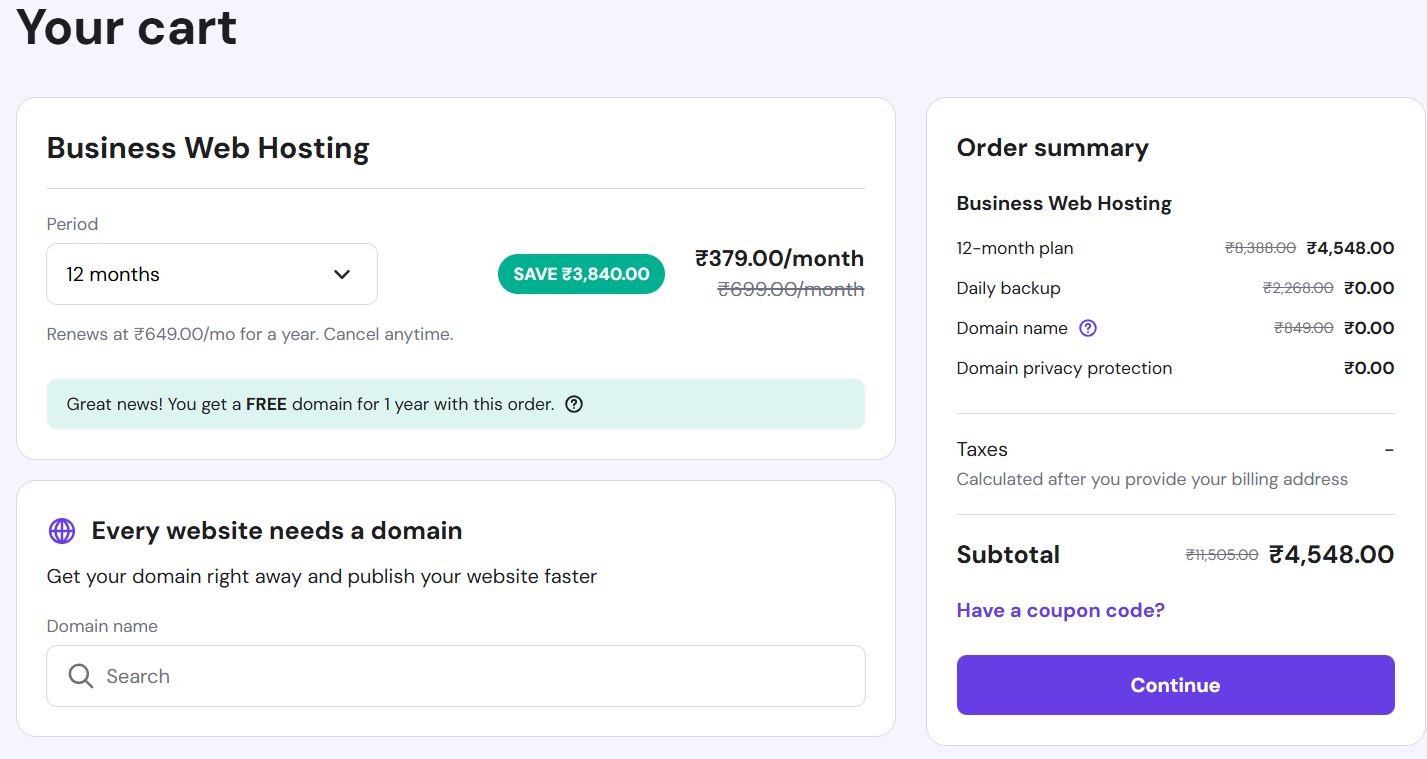Click the magnifier icon in the domain search box
The height and width of the screenshot is (759, 1427).
coord(81,676)
